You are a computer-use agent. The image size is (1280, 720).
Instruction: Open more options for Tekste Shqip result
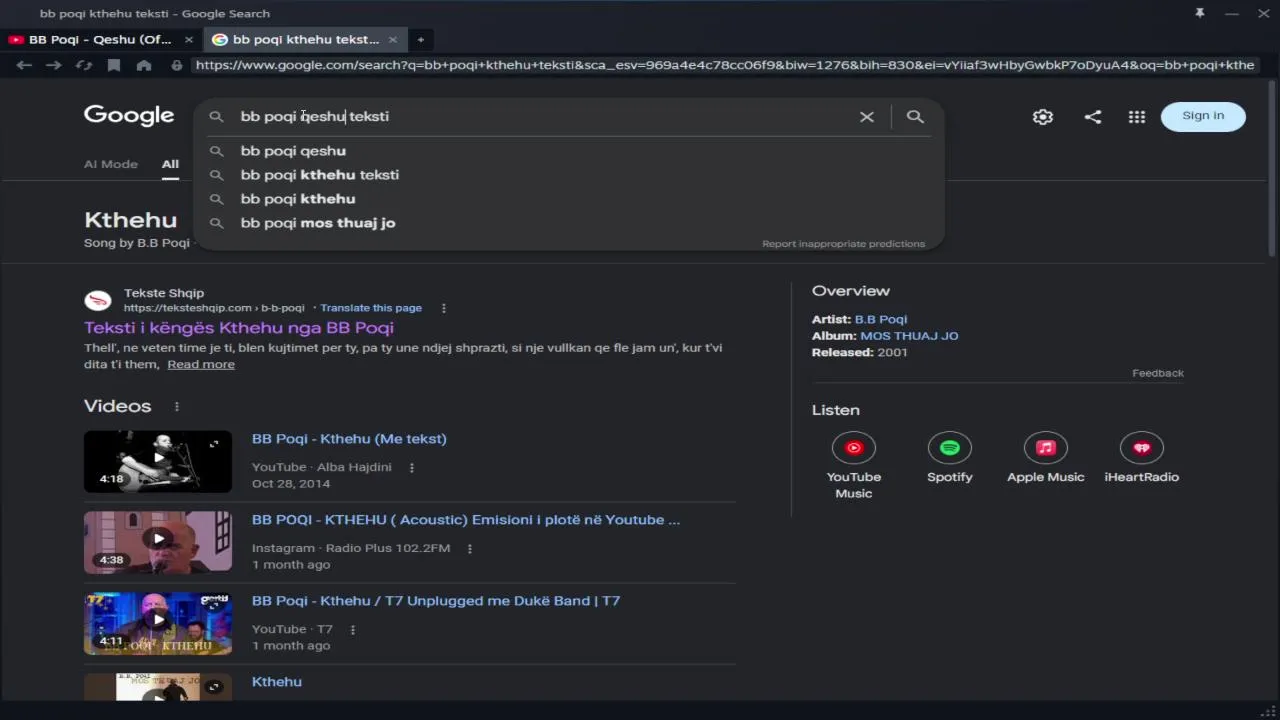point(444,308)
